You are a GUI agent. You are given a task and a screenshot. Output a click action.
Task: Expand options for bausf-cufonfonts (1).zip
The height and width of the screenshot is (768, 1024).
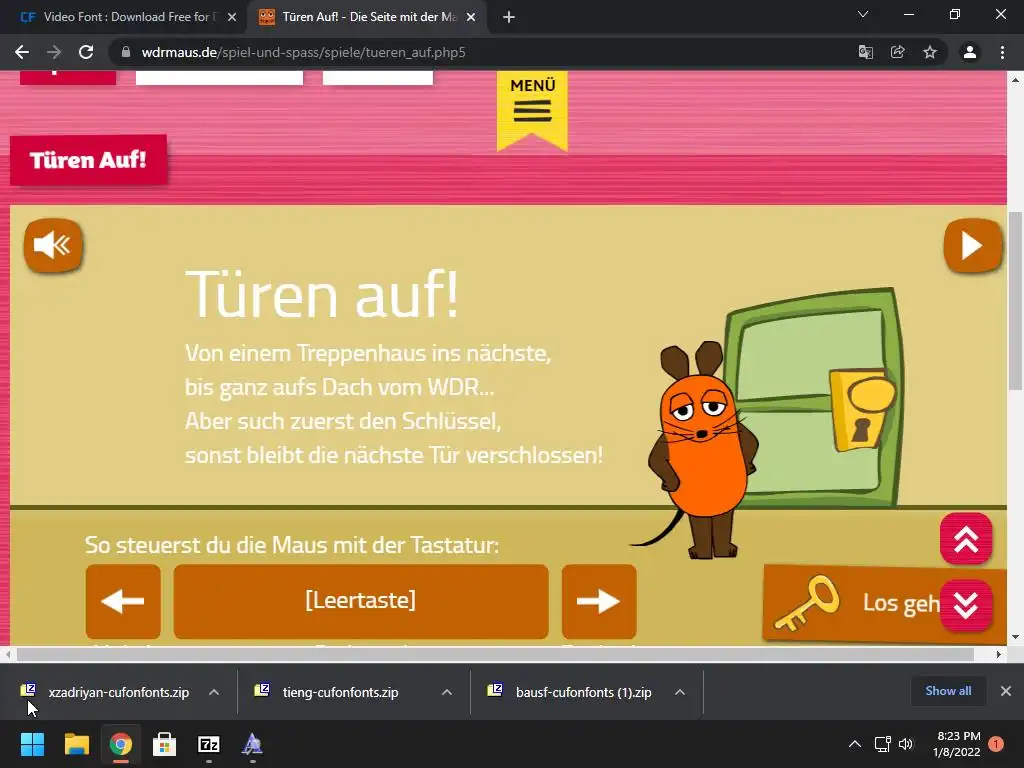tap(680, 692)
